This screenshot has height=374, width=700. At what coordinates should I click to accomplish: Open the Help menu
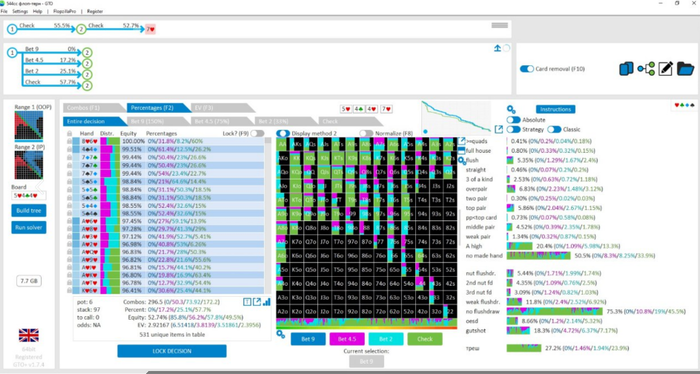point(38,11)
